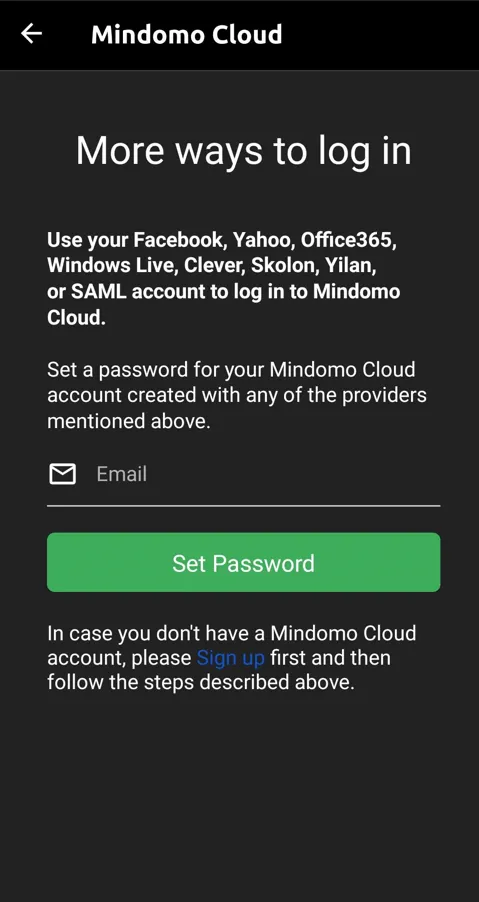Click the "Set a password for your" paragraph

tap(237, 395)
